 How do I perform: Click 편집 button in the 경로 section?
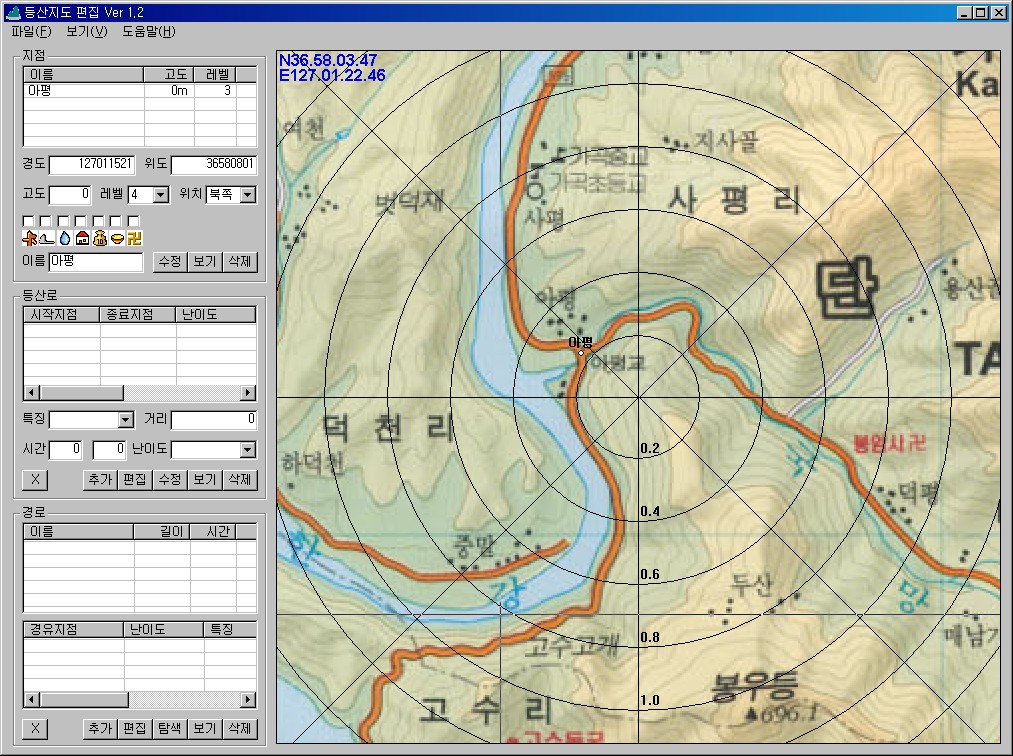135,728
